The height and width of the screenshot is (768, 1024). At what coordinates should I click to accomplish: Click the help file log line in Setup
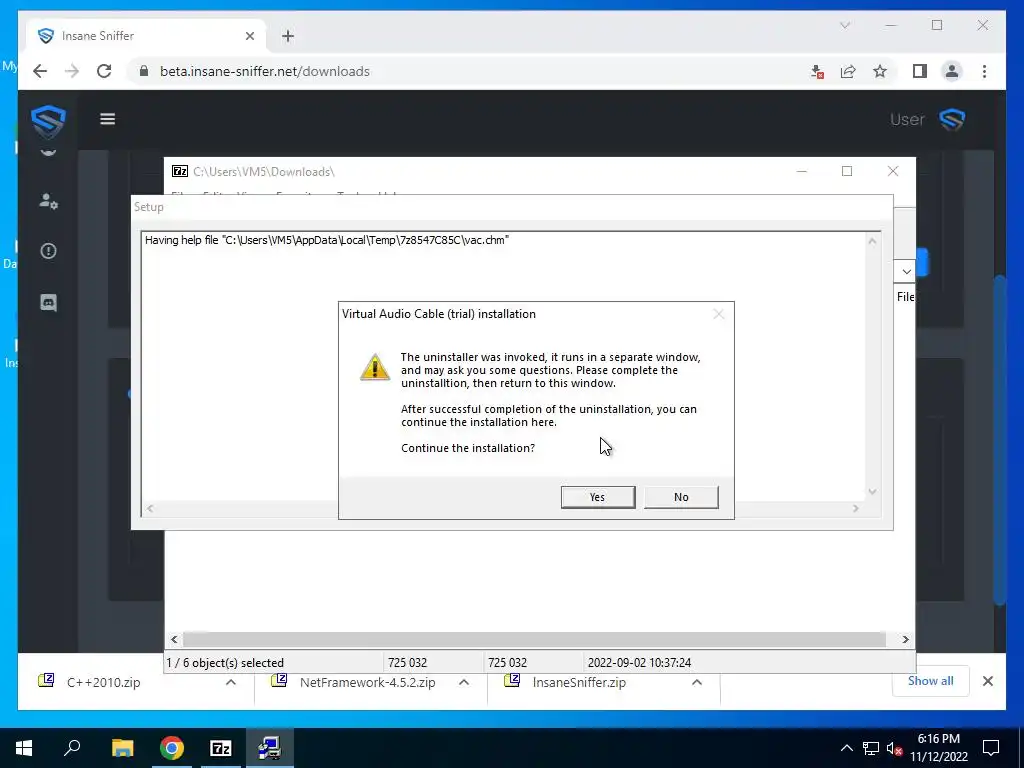click(327, 240)
